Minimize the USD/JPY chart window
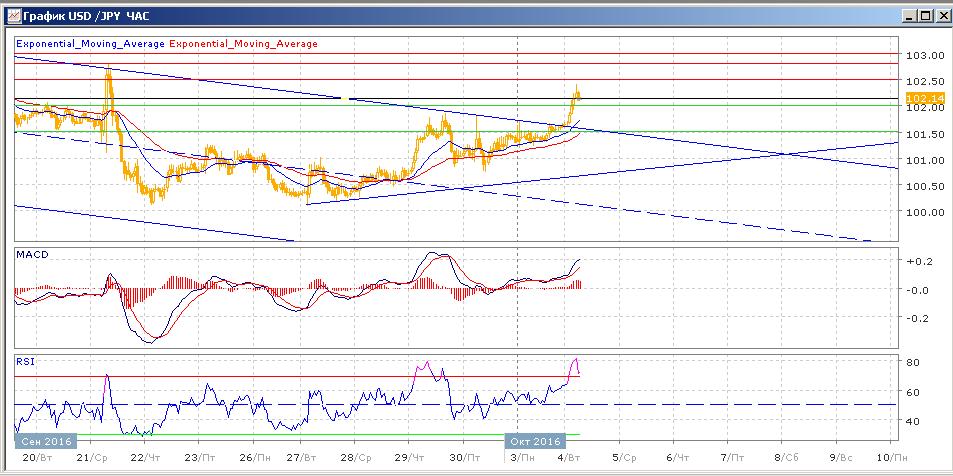953x476 pixels. point(907,17)
